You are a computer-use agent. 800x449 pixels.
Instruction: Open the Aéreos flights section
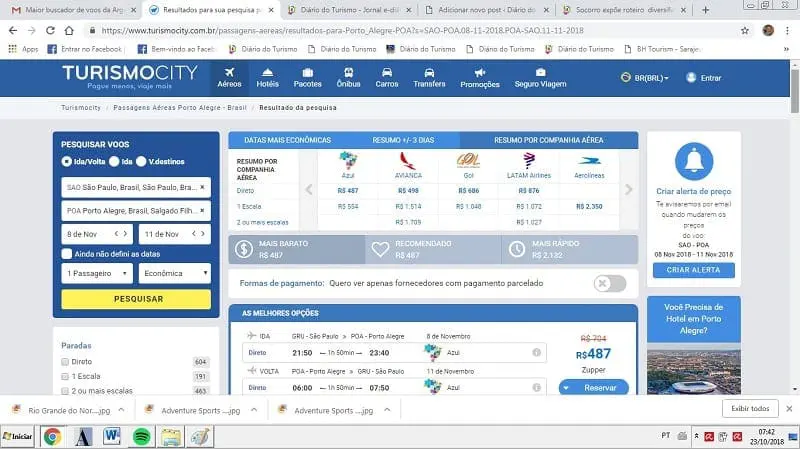229,78
